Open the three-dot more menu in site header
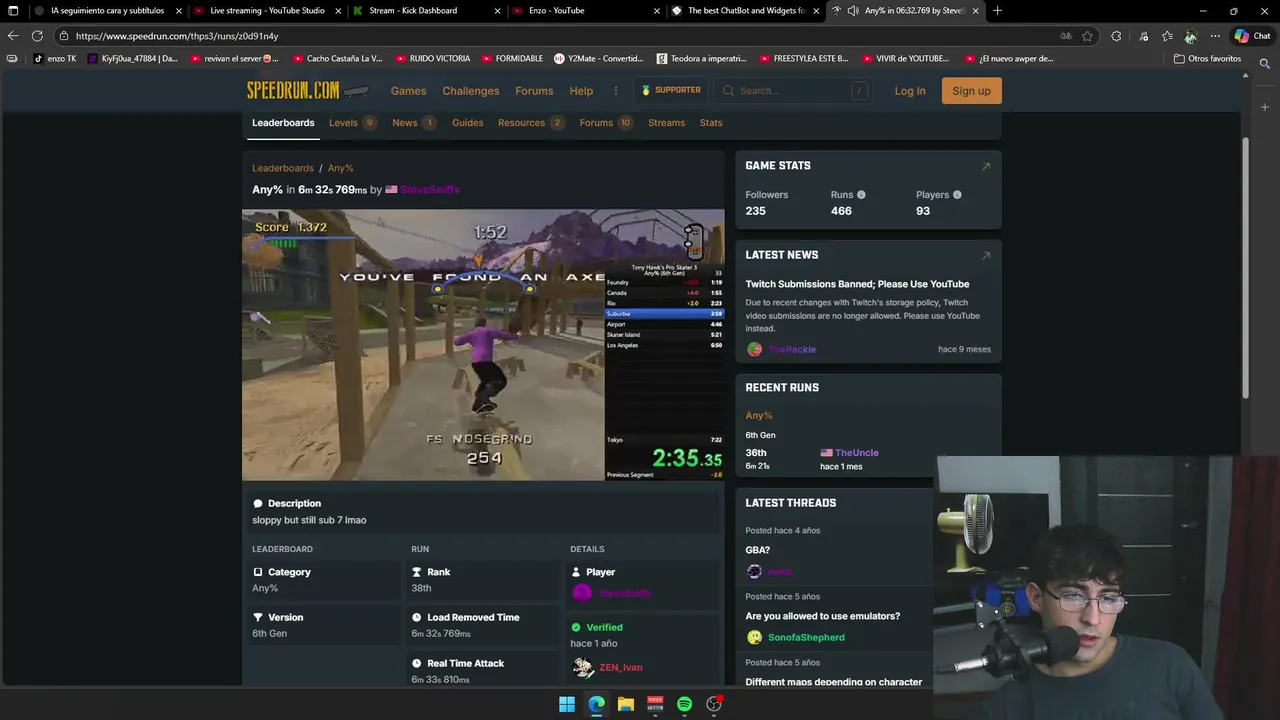This screenshot has width=1280, height=720. coord(616,91)
